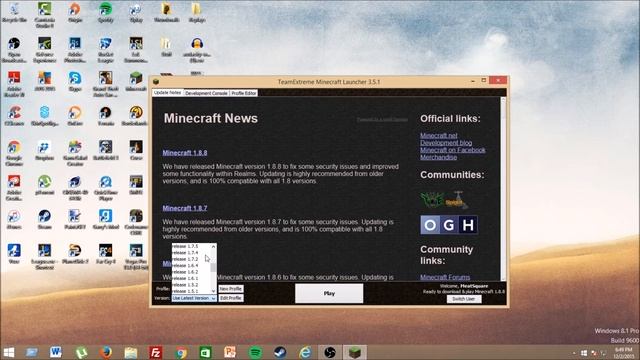Open the Minecraft 1.8.8 news link
The height and width of the screenshot is (360, 640).
[185, 153]
